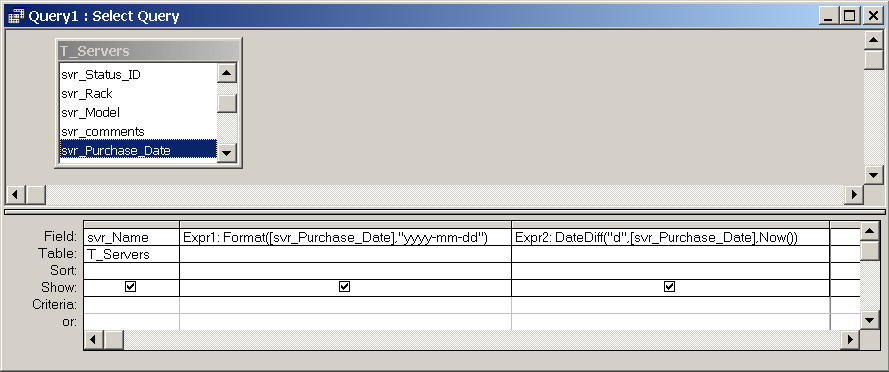Minimize the Query1 window
Viewport: 889px width, 372px height.
point(828,16)
